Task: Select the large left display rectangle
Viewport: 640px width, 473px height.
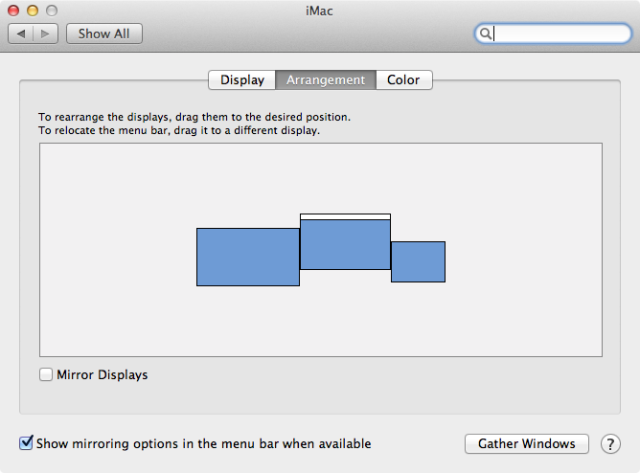Action: coord(248,257)
